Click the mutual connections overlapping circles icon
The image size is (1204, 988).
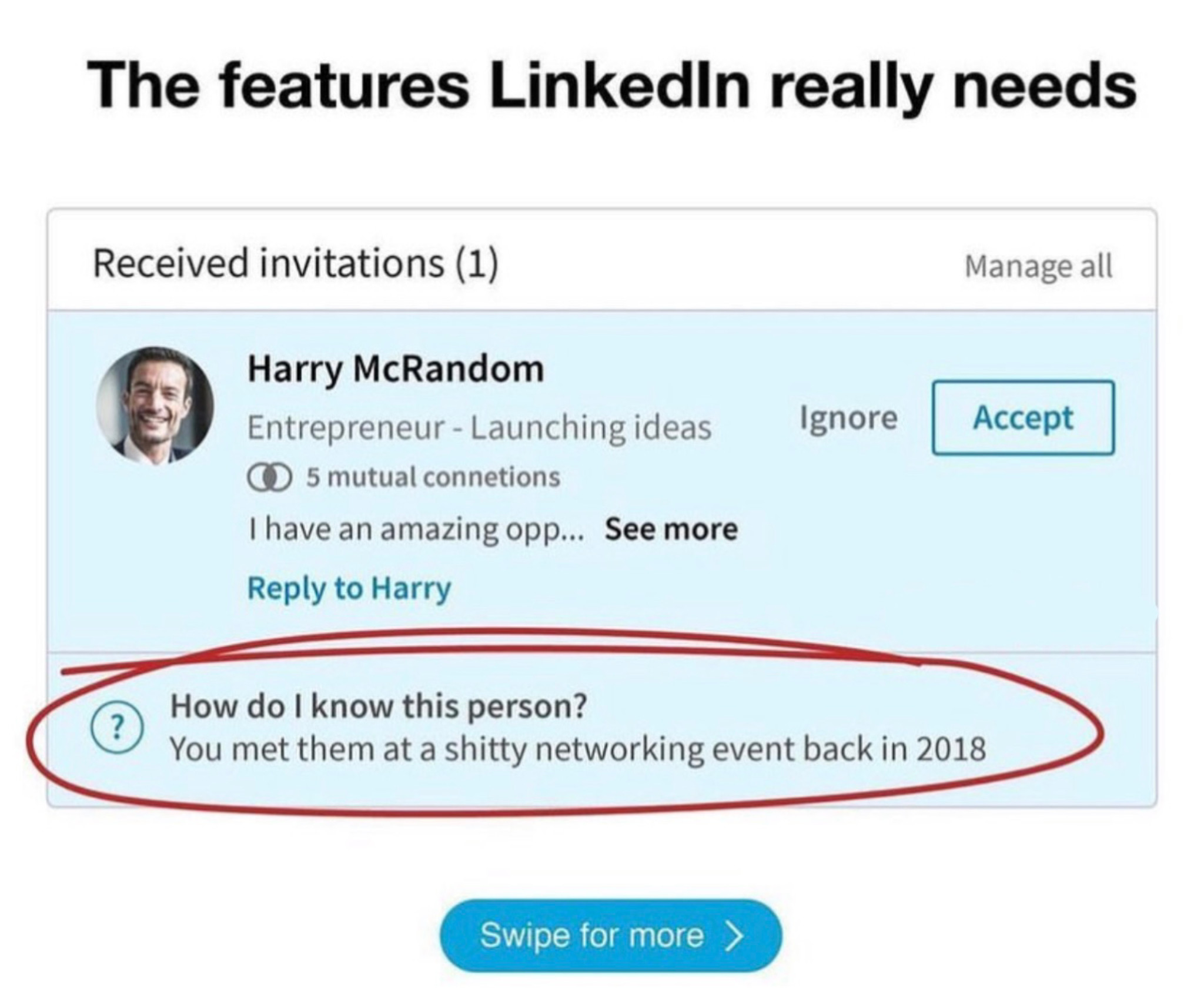[269, 478]
